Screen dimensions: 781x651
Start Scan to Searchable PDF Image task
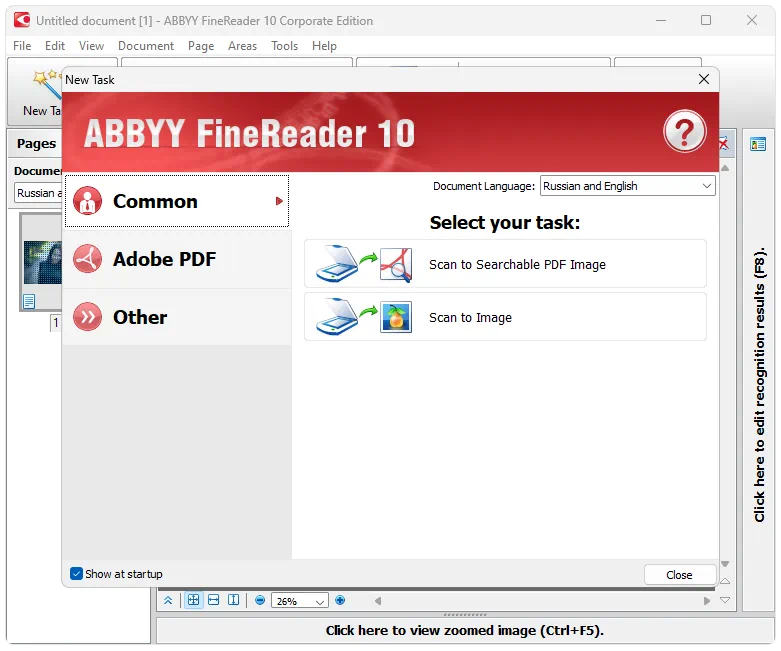(505, 264)
